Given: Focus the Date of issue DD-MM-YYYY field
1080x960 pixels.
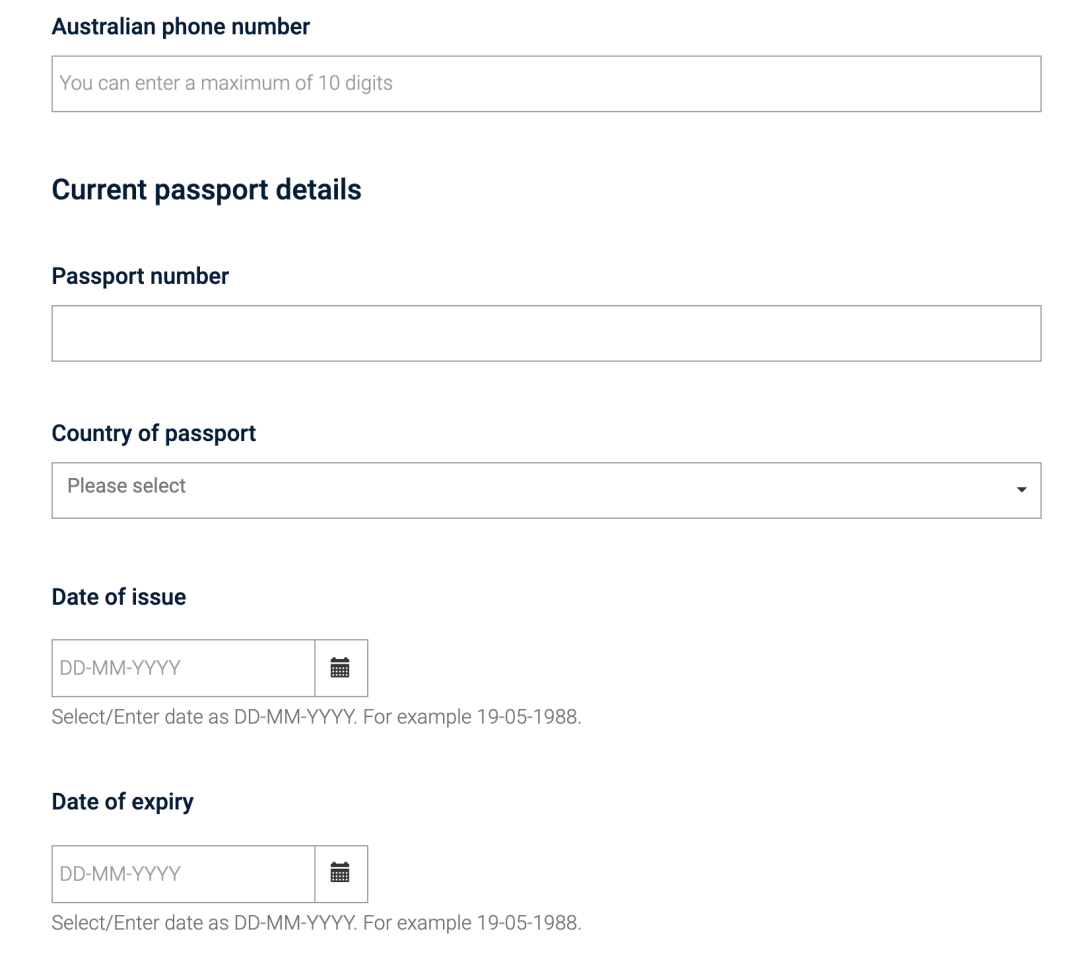Looking at the screenshot, I should click(183, 669).
